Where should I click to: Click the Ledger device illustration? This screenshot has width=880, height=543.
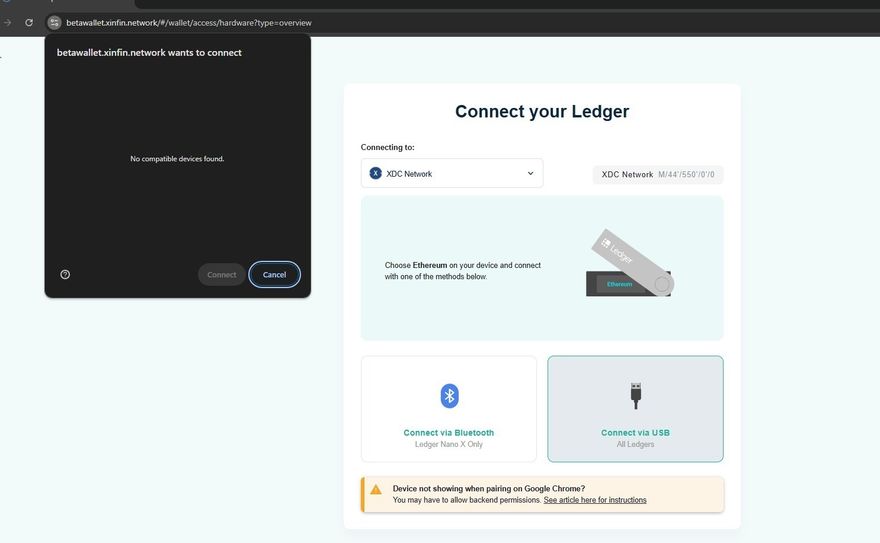[629, 265]
